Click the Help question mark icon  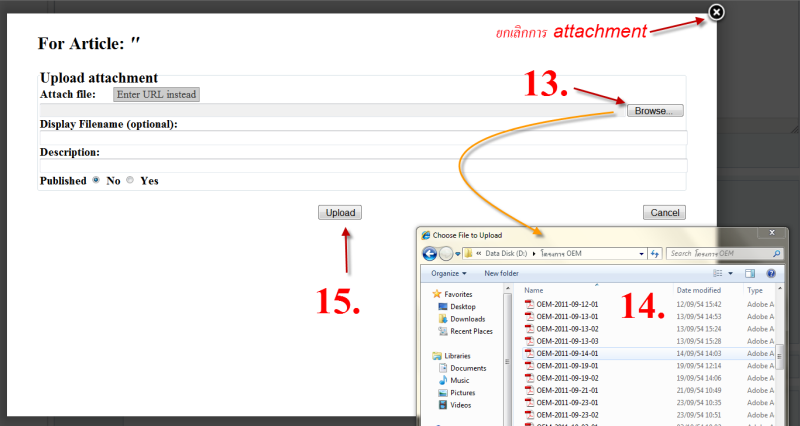click(771, 273)
